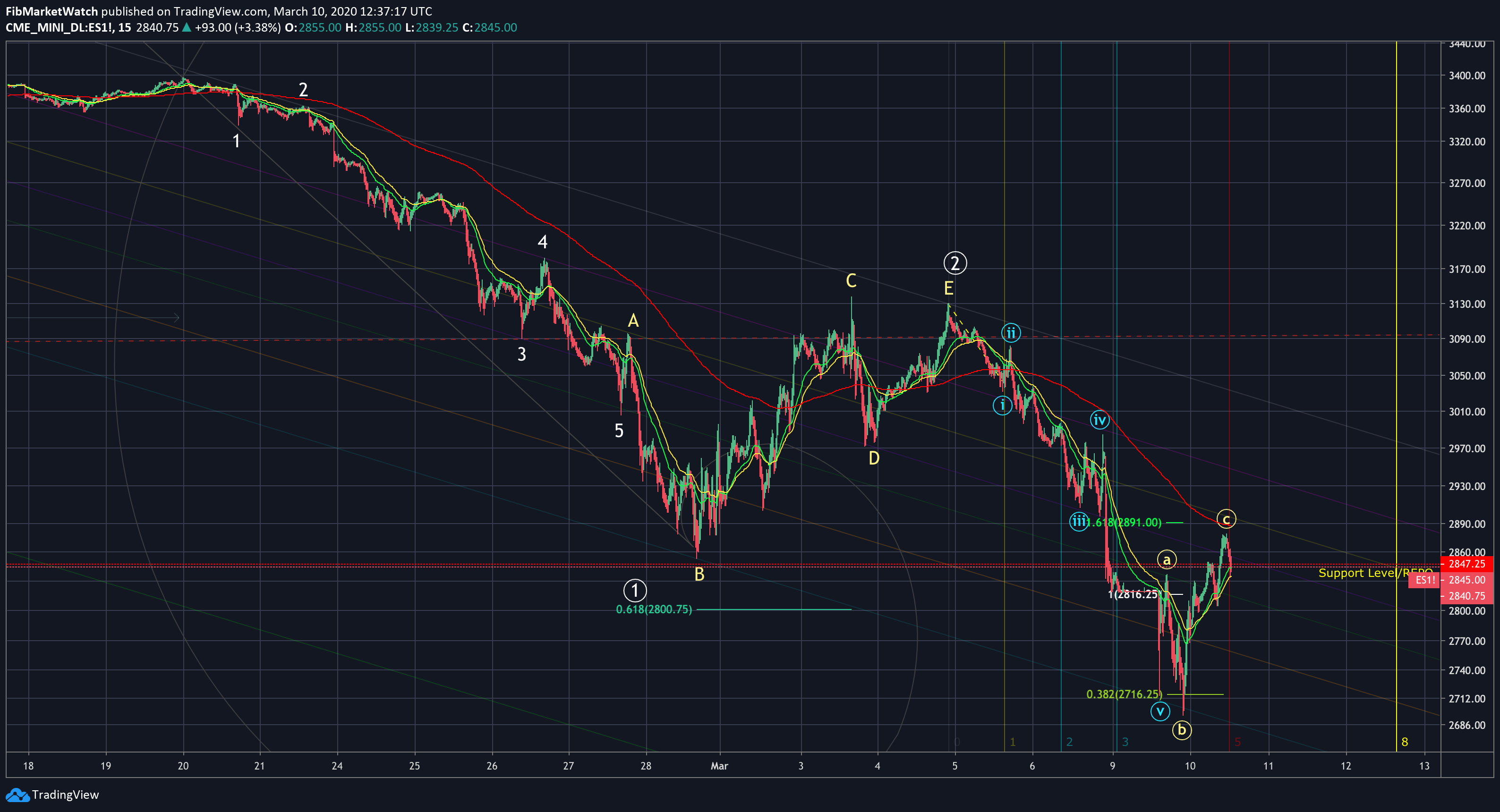The width and height of the screenshot is (1500, 812).
Task: Click the white wave 5 label
Action: 619,431
